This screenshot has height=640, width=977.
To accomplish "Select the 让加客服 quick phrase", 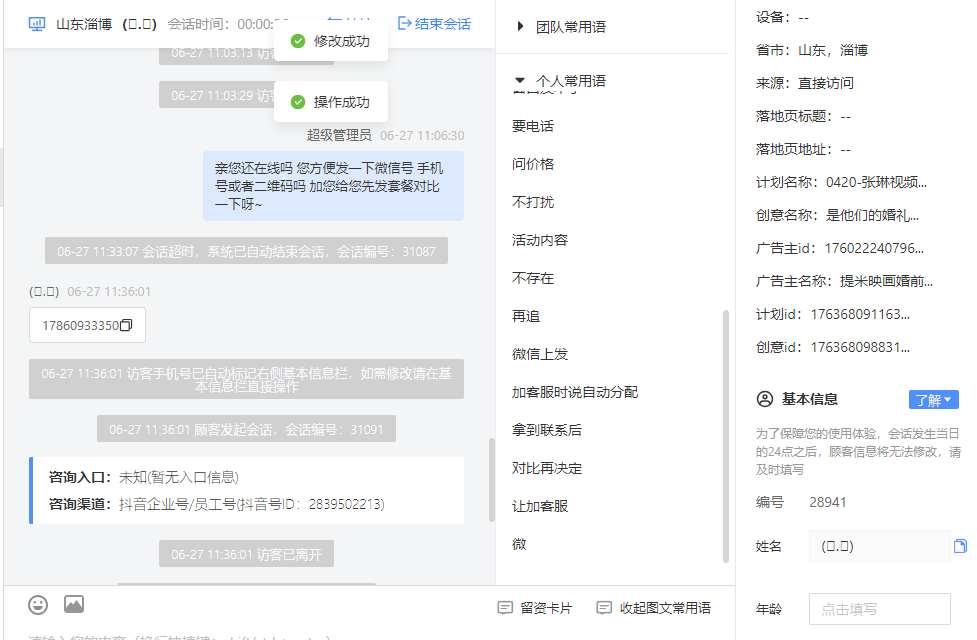I will coord(540,506).
